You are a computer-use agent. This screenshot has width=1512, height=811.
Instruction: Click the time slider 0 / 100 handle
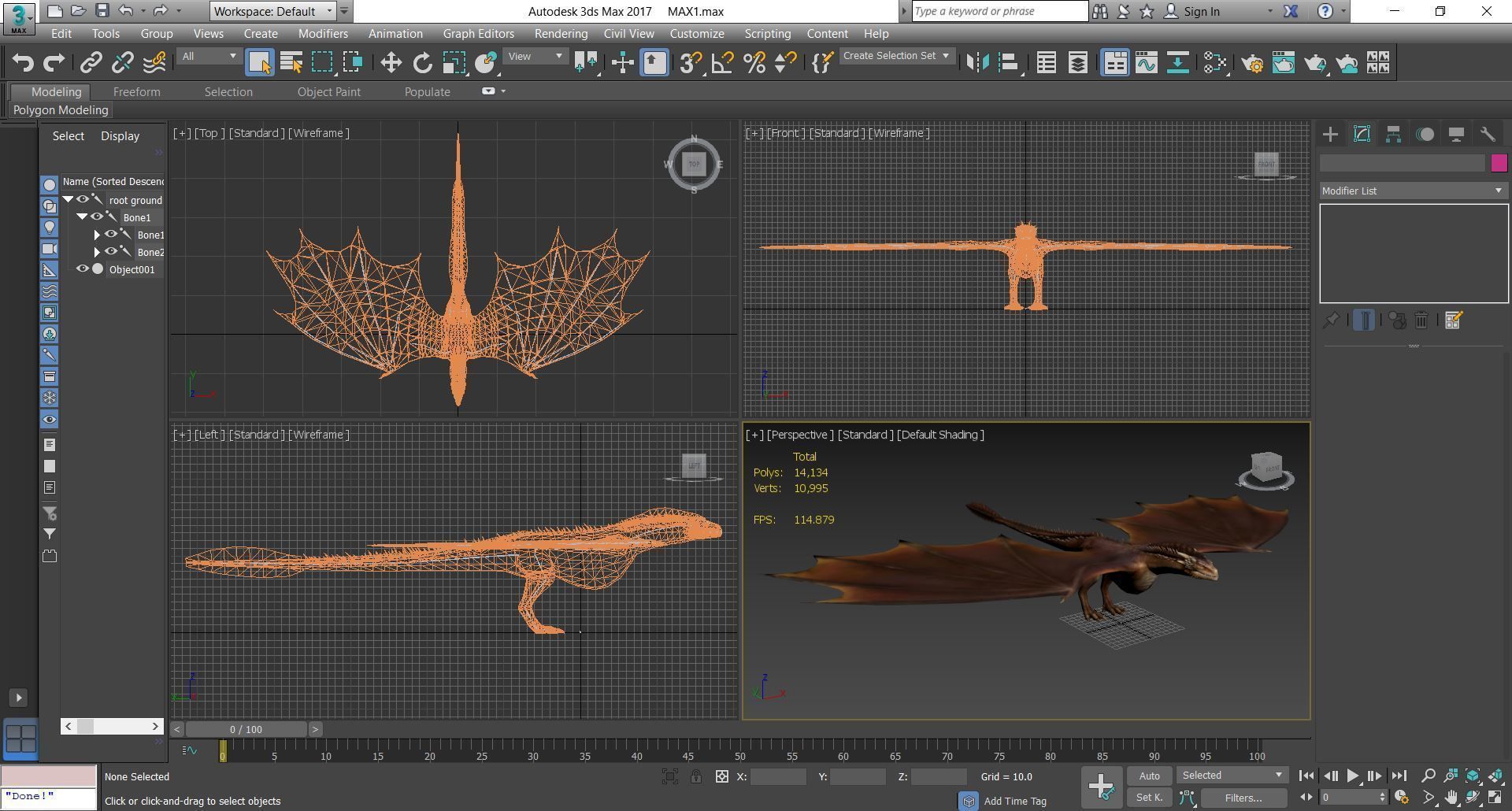(x=246, y=729)
